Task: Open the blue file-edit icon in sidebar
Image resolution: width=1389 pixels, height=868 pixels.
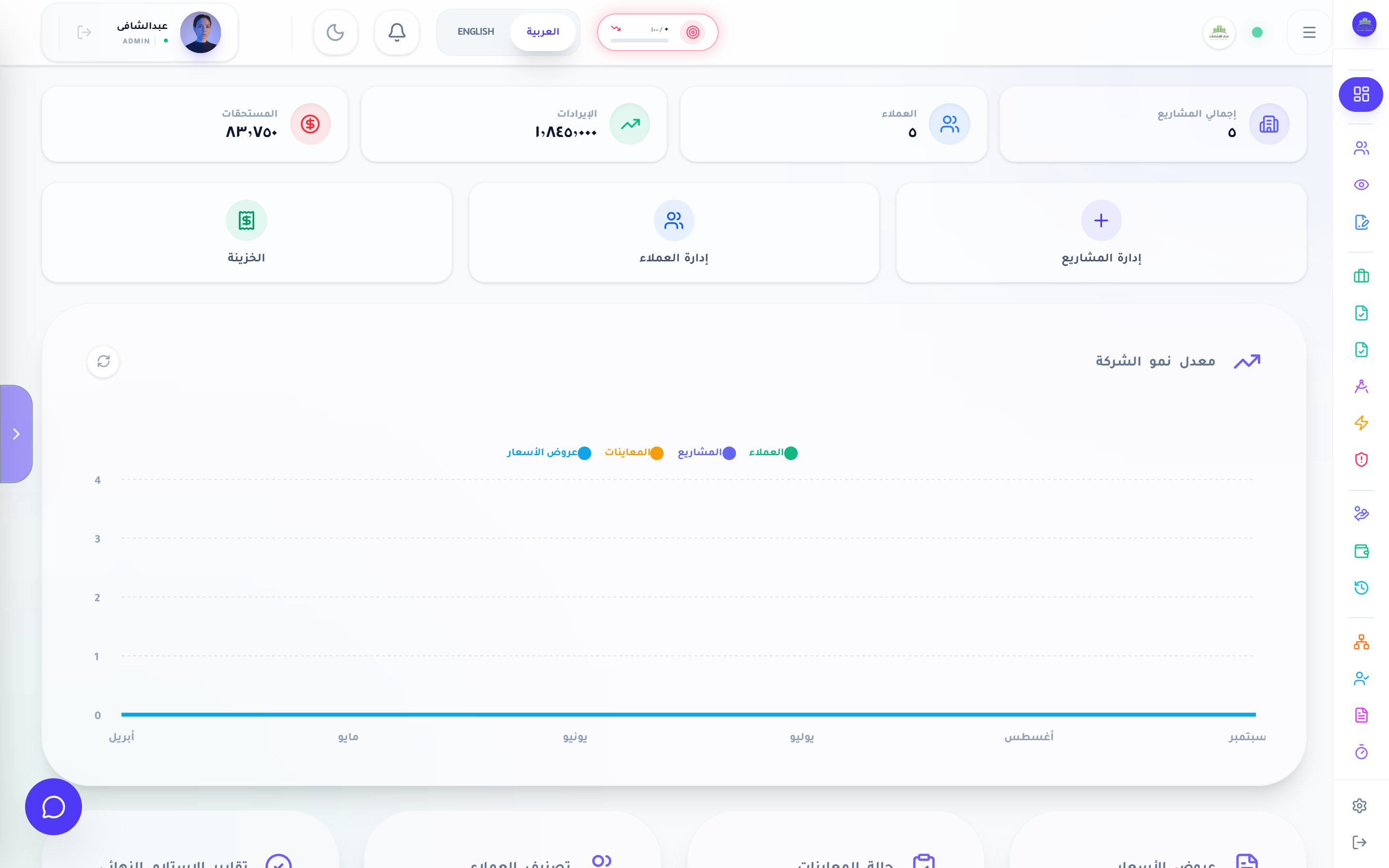Action: pos(1361,222)
